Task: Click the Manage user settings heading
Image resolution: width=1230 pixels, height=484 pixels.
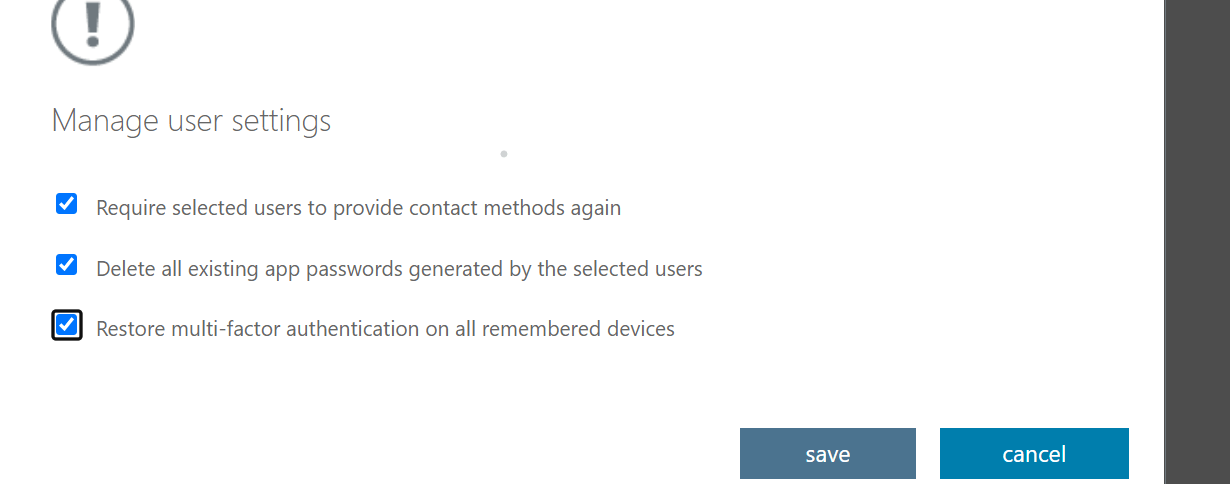Action: [191, 121]
